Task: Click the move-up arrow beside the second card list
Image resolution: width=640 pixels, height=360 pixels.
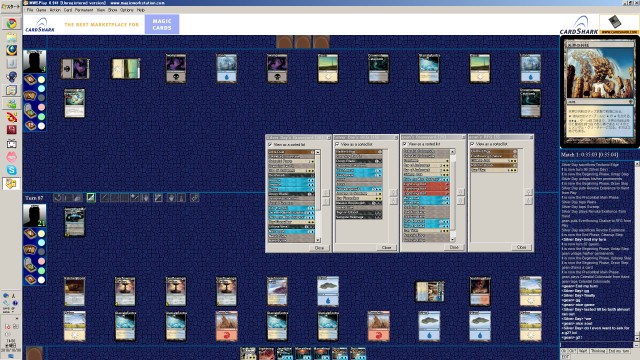Action: point(393,192)
